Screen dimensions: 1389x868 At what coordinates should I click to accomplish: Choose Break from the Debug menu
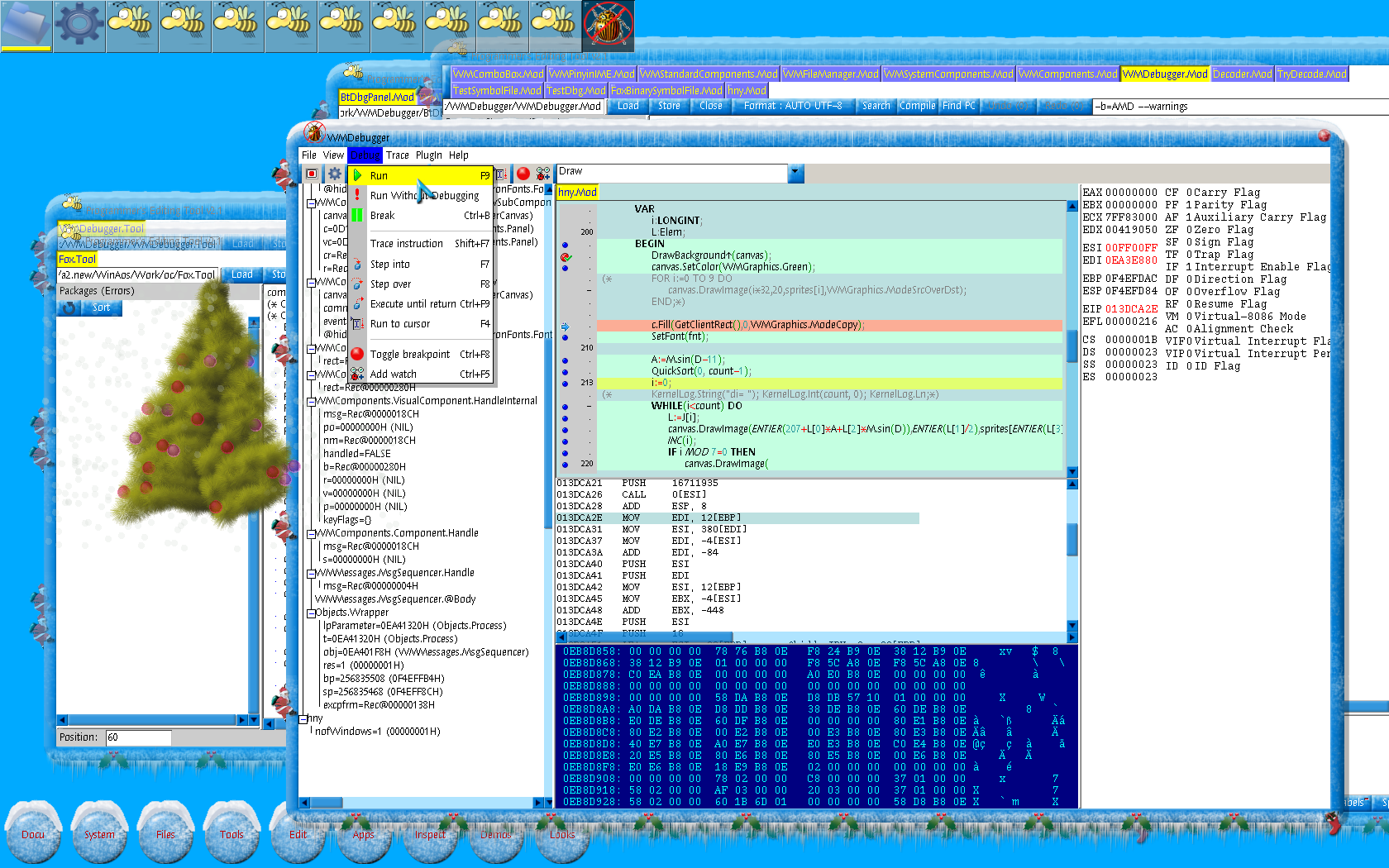pos(421,216)
